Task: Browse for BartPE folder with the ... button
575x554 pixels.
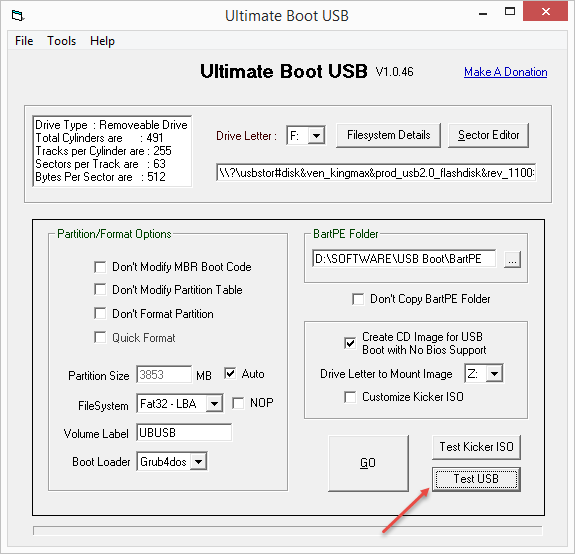Action: click(512, 260)
